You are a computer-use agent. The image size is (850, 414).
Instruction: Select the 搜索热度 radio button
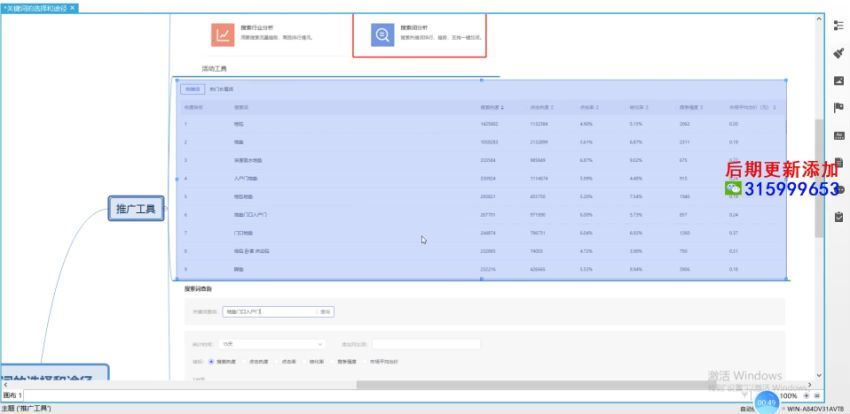[x=211, y=361]
